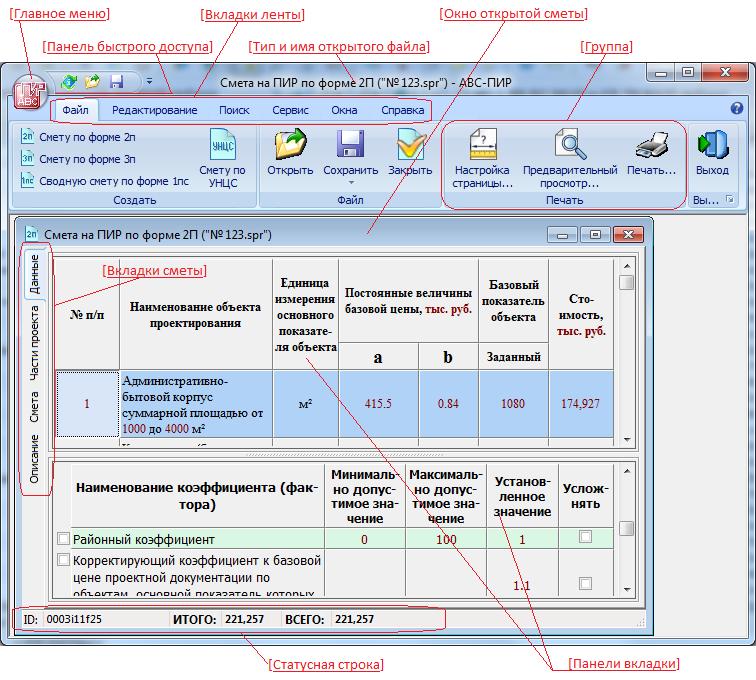Select the Сервис ribbon tab
This screenshot has height=680, width=756.
point(290,110)
